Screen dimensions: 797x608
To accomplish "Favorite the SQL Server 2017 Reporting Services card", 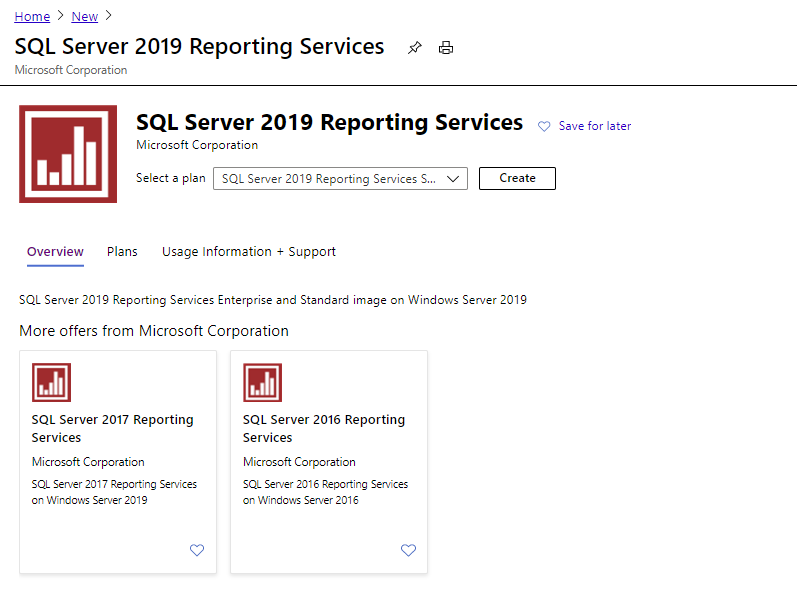I will [197, 550].
